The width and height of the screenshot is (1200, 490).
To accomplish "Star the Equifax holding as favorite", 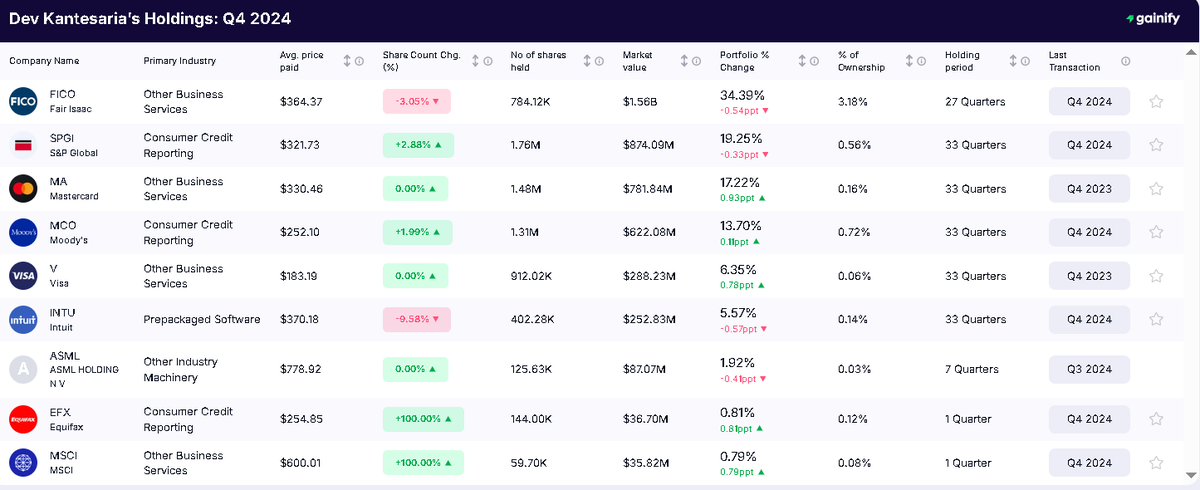I will [x=1156, y=419].
